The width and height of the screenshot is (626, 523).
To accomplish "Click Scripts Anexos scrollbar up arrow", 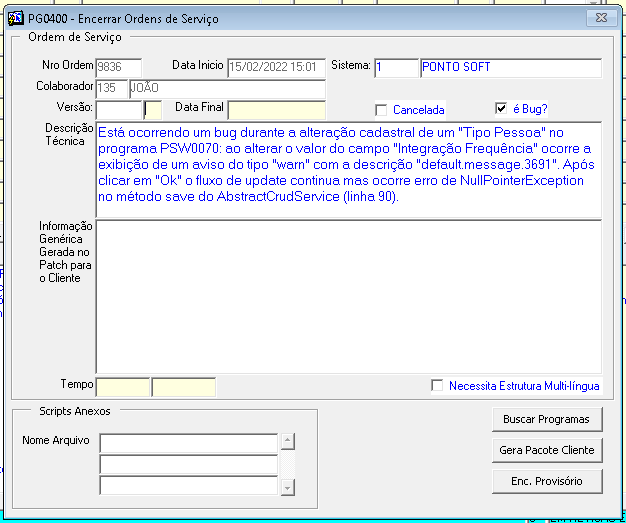I will (x=288, y=441).
